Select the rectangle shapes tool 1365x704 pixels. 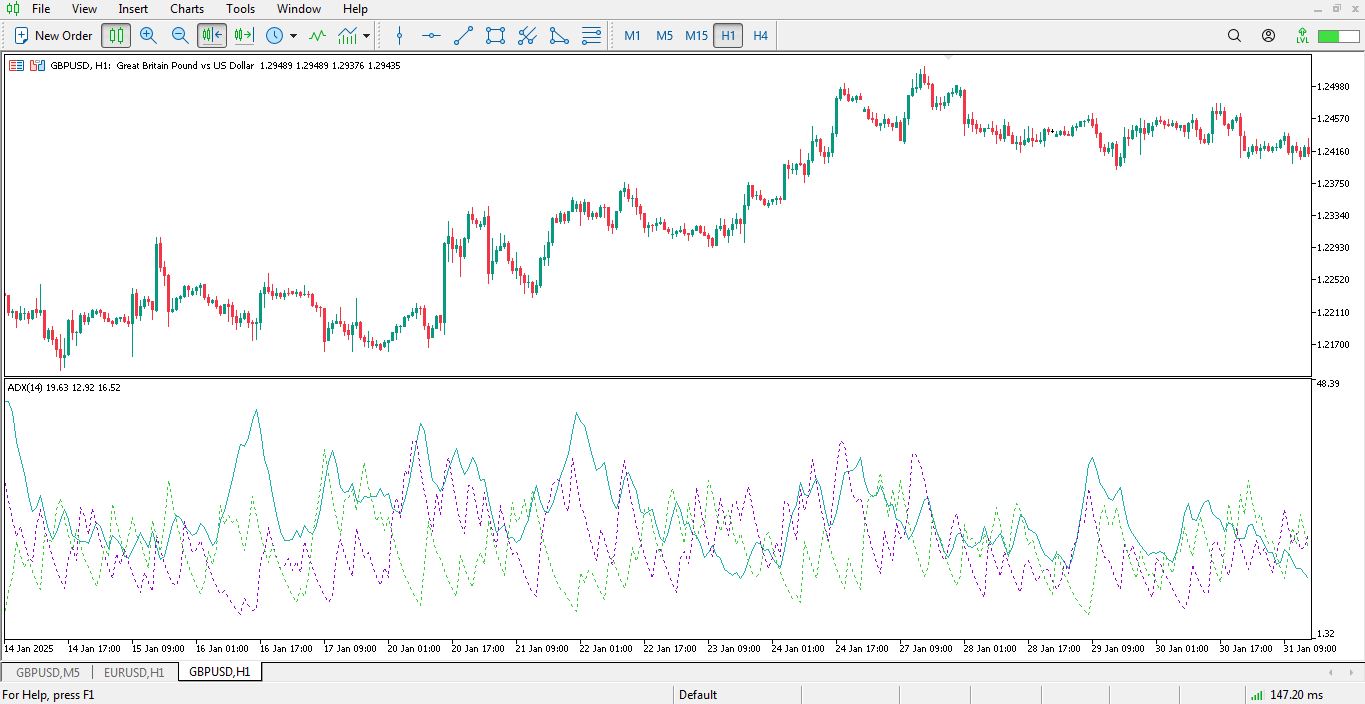(495, 35)
